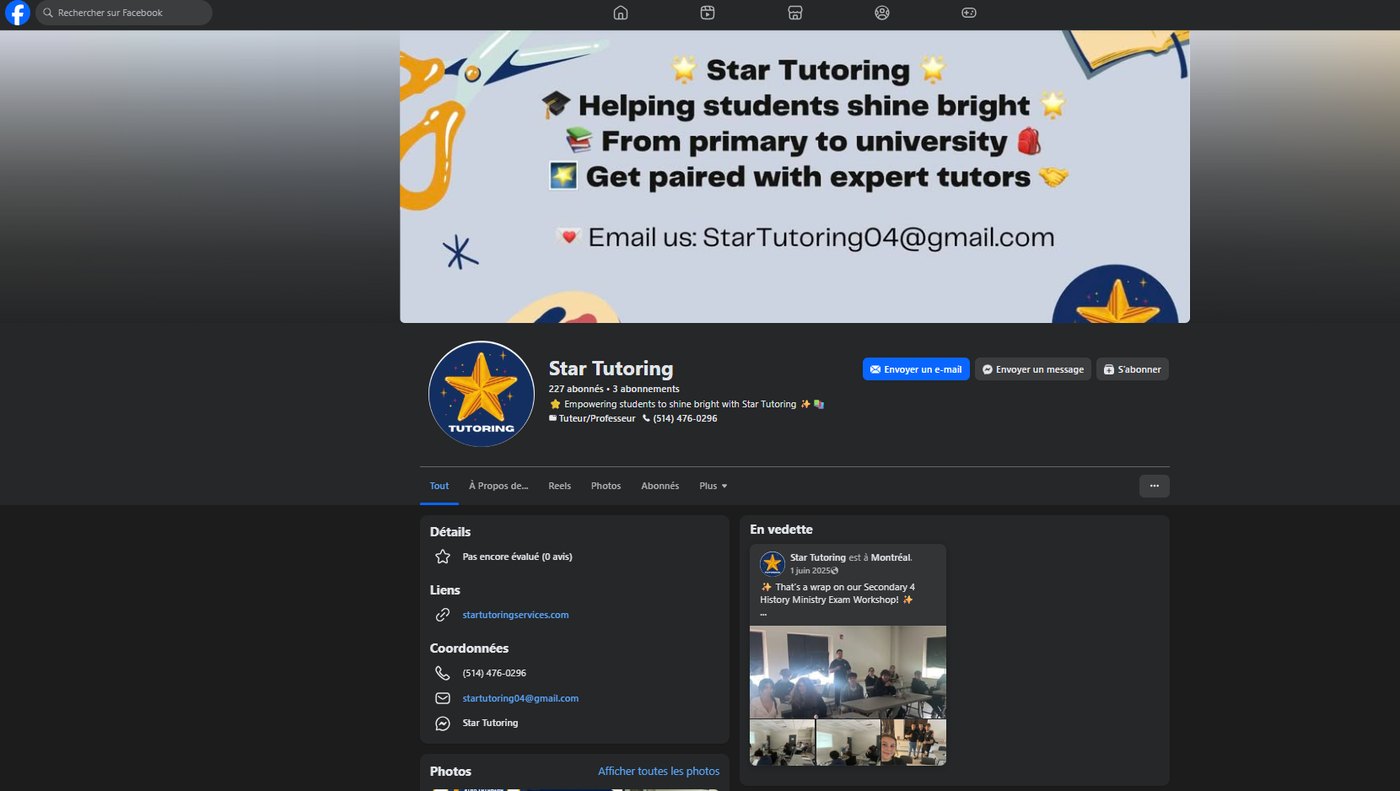Open the Reels video icon in top bar

pyautogui.click(x=708, y=13)
